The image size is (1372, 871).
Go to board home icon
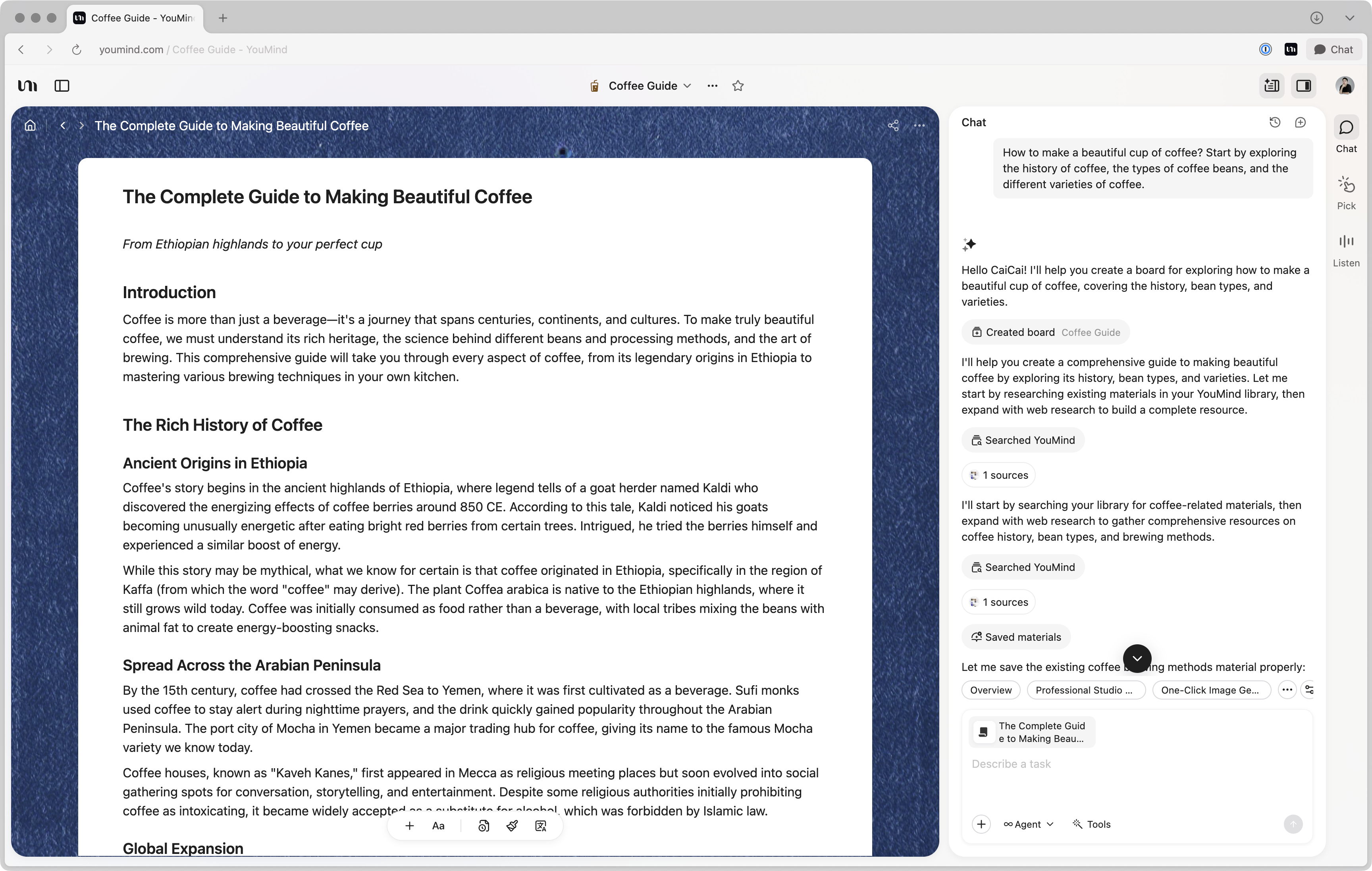pos(30,126)
